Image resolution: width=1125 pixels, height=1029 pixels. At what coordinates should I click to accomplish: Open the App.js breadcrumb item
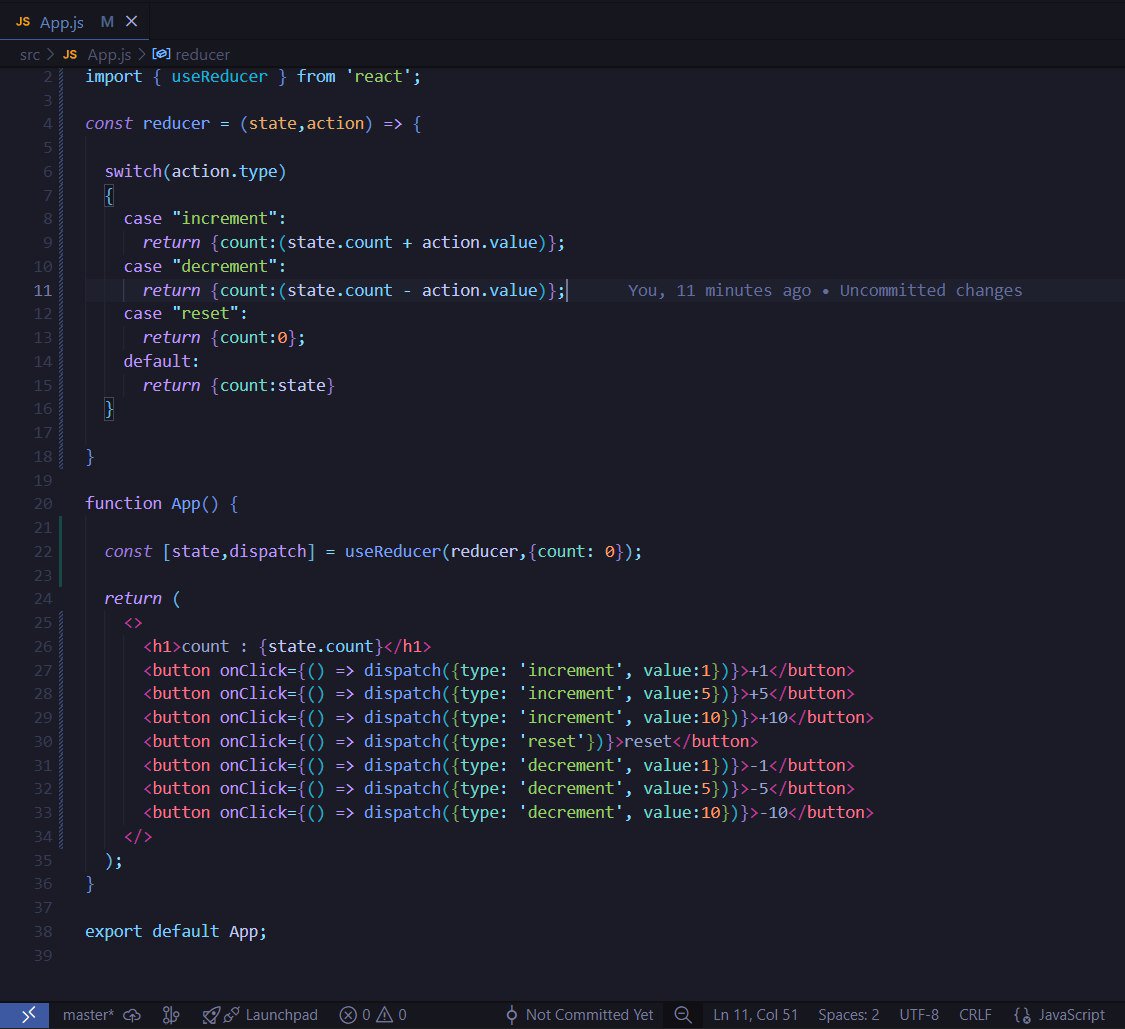(x=109, y=55)
